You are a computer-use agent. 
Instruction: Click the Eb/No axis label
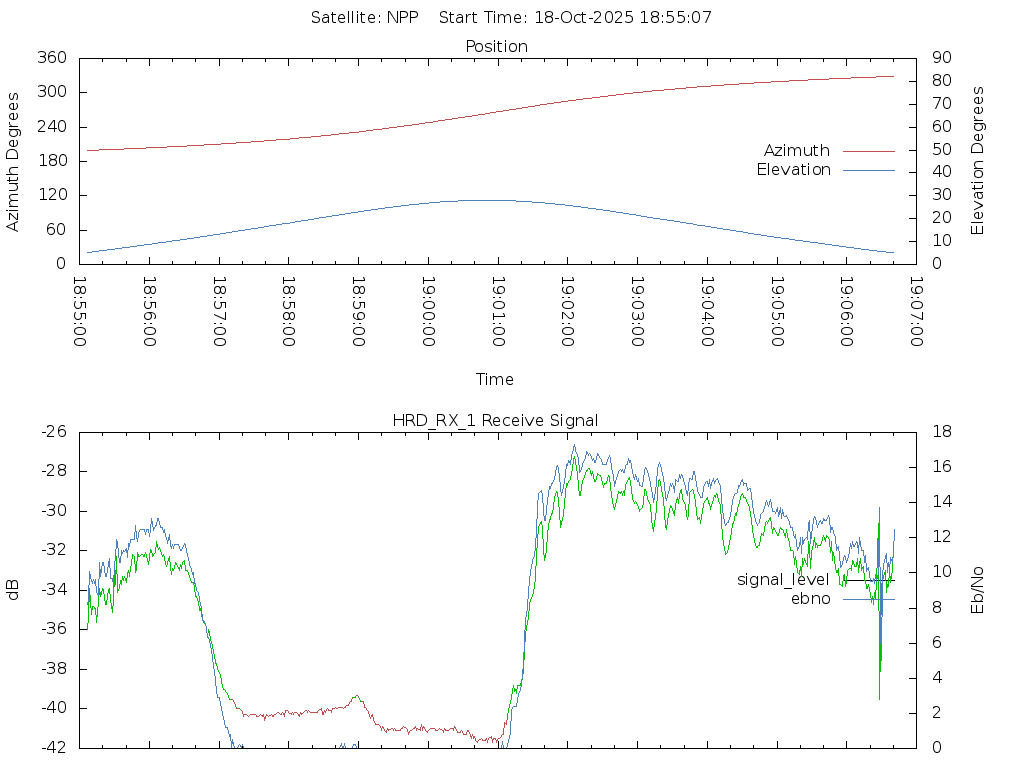point(978,589)
